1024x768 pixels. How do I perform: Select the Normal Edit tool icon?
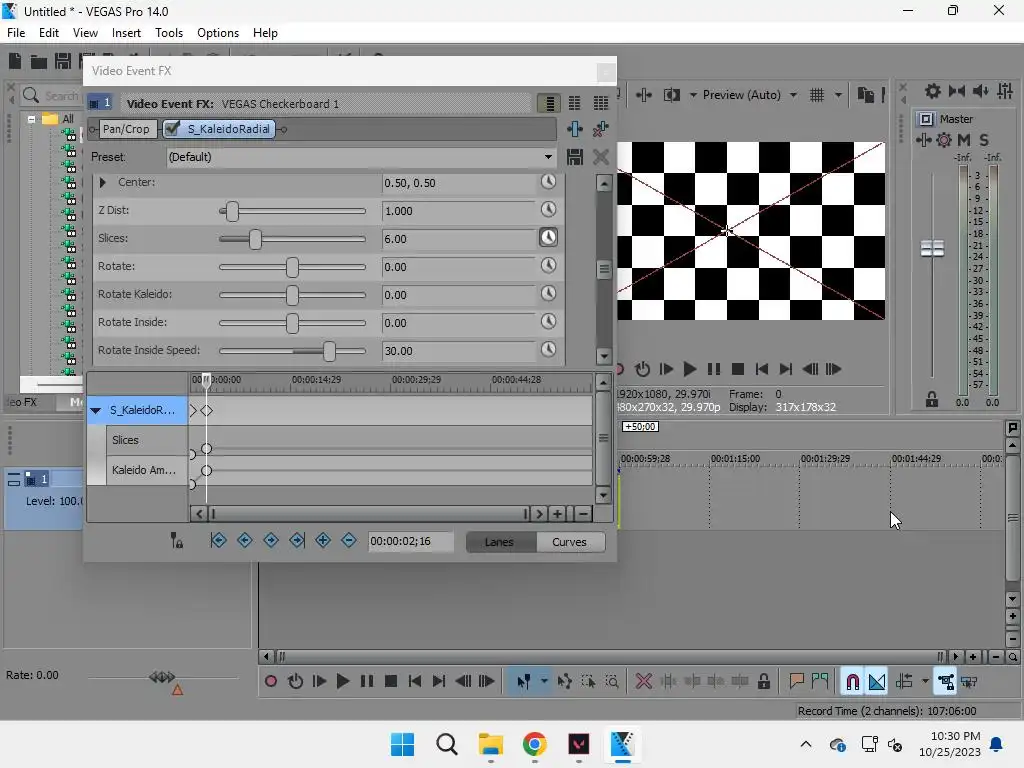(524, 681)
